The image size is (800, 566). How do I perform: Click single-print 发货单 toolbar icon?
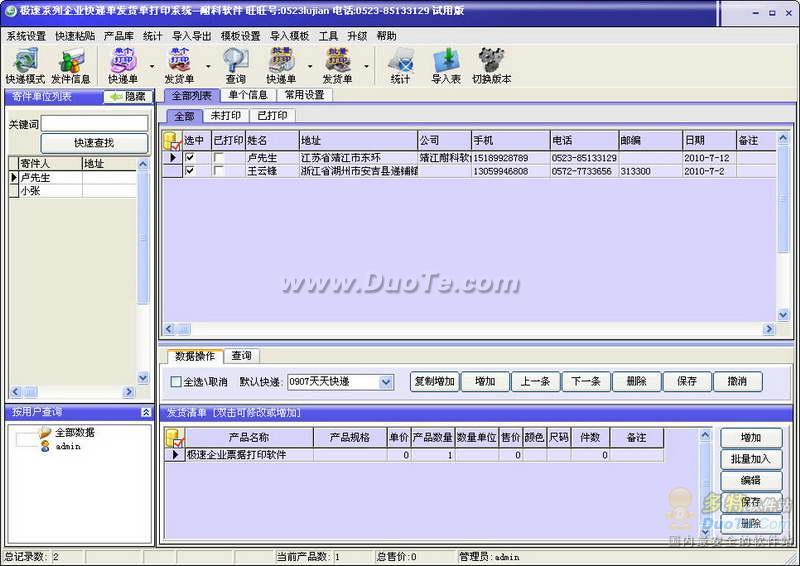[179, 65]
